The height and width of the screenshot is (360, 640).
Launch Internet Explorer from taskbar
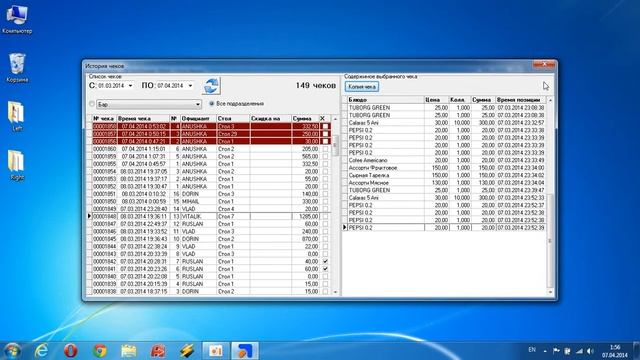(x=41, y=350)
